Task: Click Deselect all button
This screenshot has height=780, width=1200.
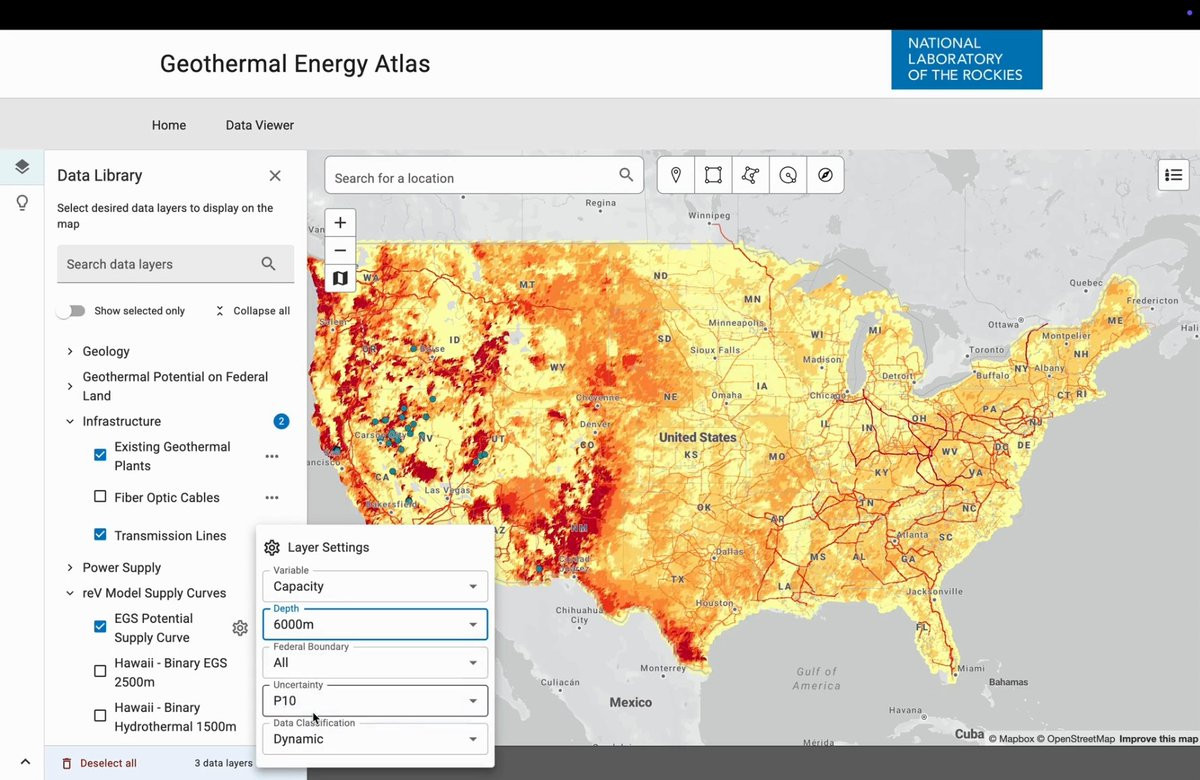Action: [x=99, y=763]
